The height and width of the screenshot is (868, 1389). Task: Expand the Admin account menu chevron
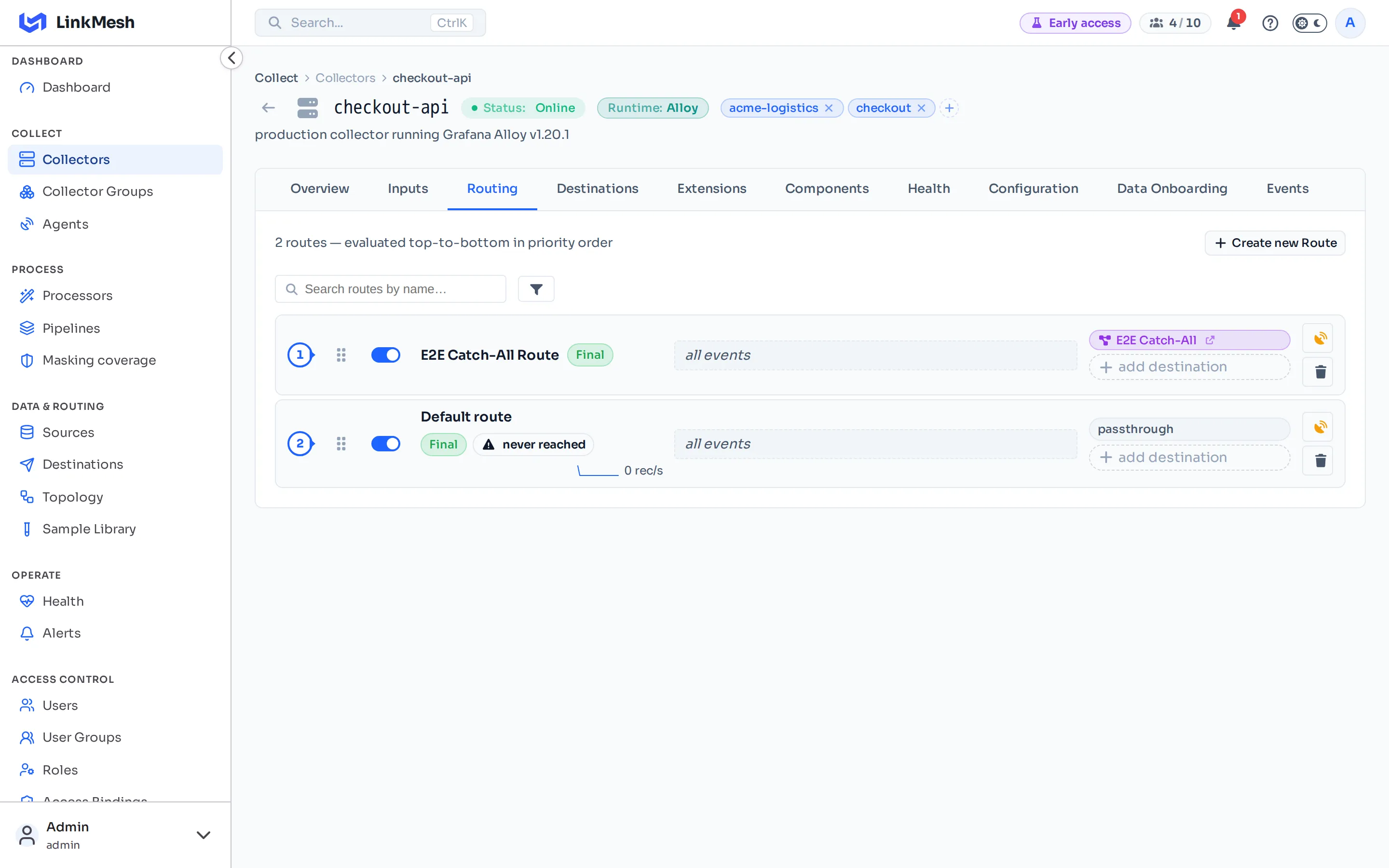point(204,835)
